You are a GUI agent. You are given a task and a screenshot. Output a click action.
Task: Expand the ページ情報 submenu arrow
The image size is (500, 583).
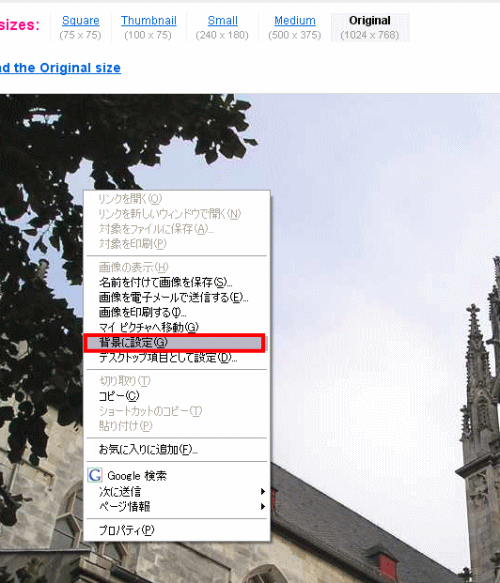point(263,506)
